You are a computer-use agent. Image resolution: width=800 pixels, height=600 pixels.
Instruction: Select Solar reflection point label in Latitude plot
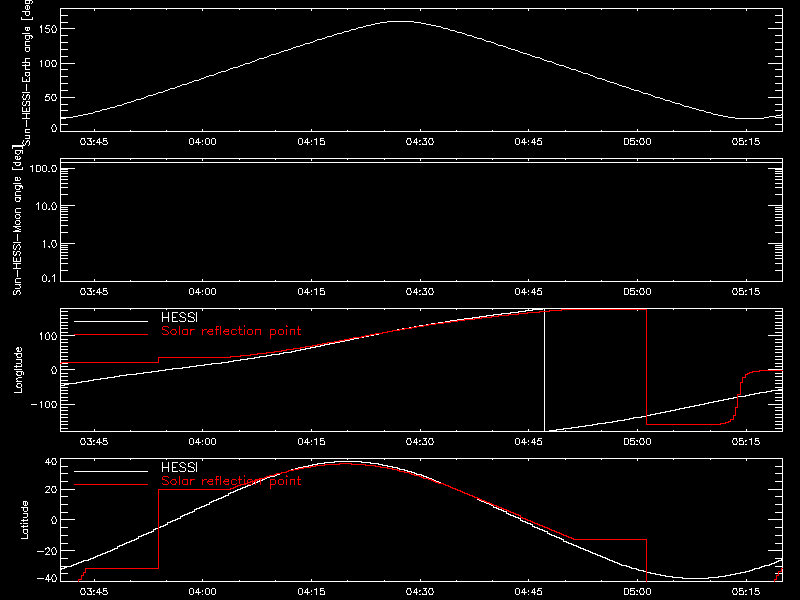pos(231,481)
